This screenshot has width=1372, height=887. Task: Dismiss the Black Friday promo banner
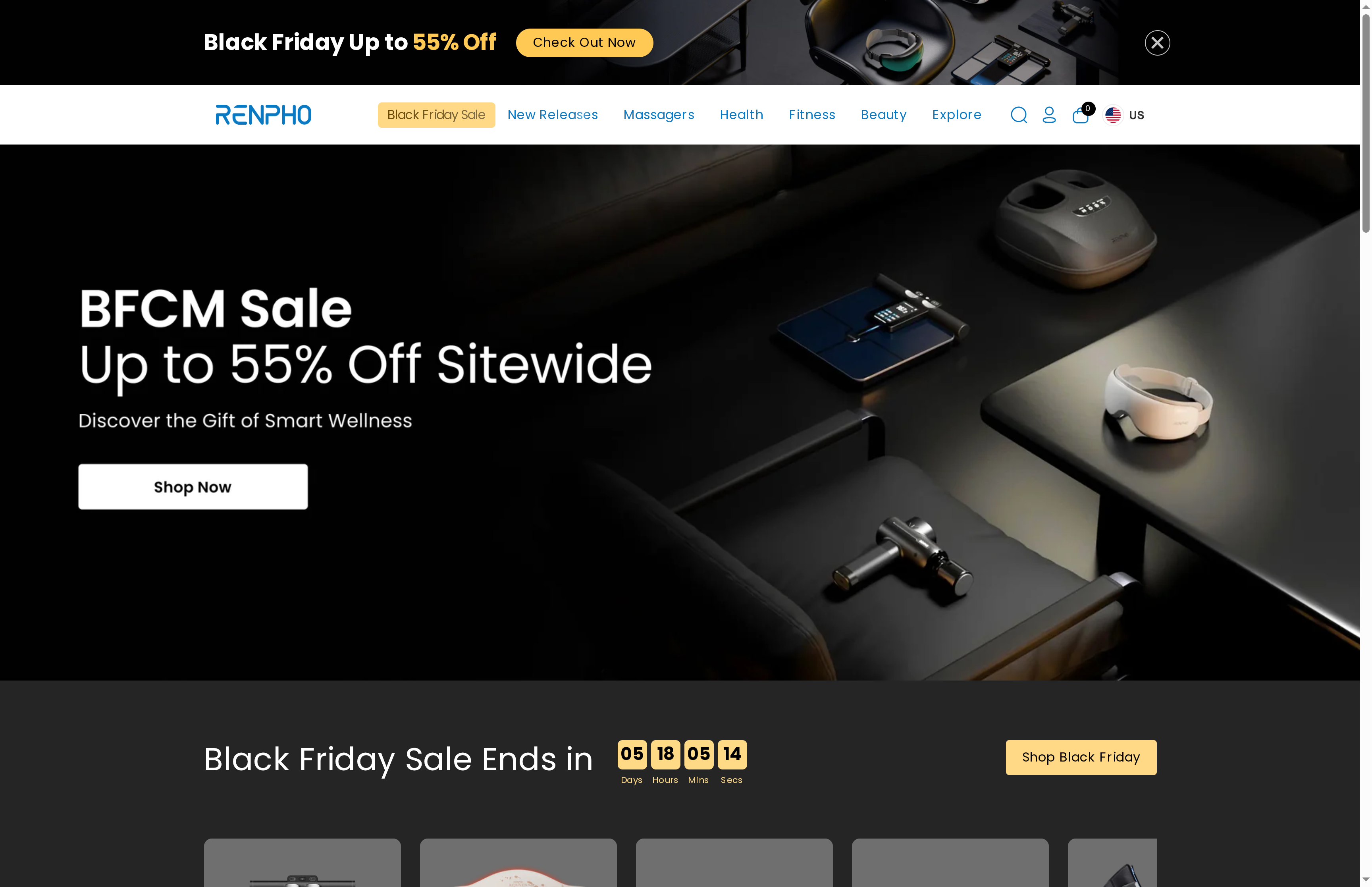tap(1157, 42)
